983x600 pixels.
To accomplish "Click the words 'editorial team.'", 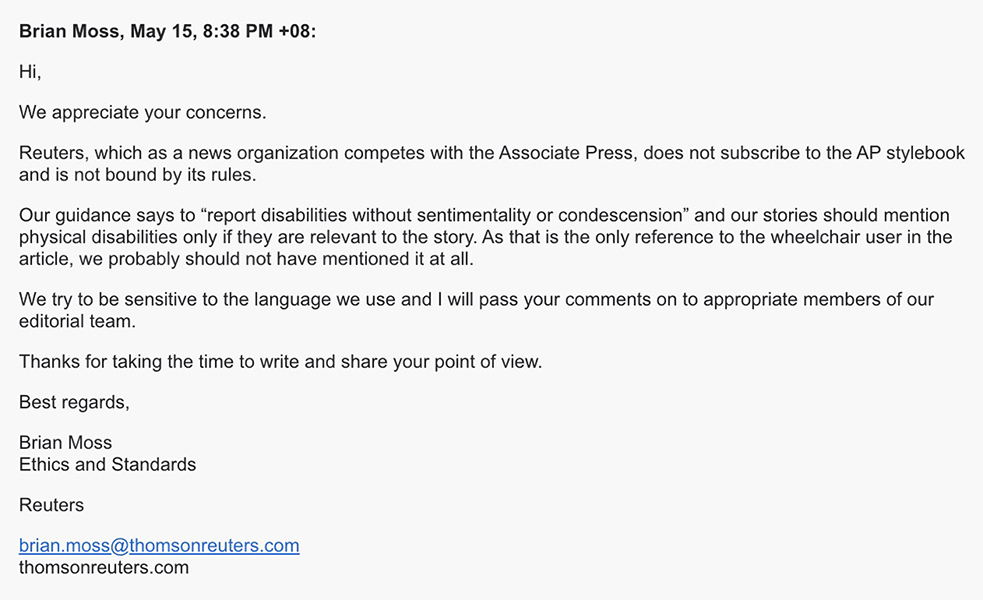I will (x=77, y=322).
